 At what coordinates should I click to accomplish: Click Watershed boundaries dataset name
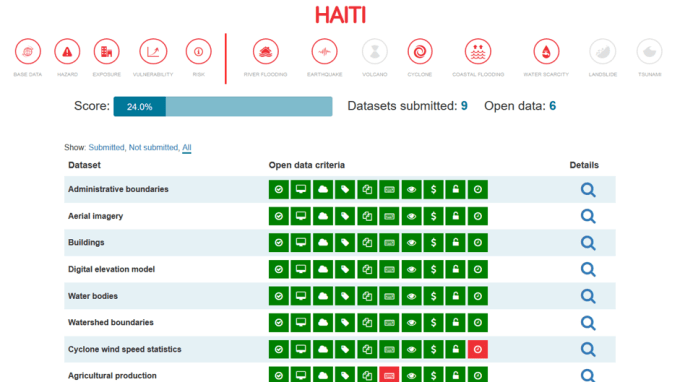(x=111, y=322)
